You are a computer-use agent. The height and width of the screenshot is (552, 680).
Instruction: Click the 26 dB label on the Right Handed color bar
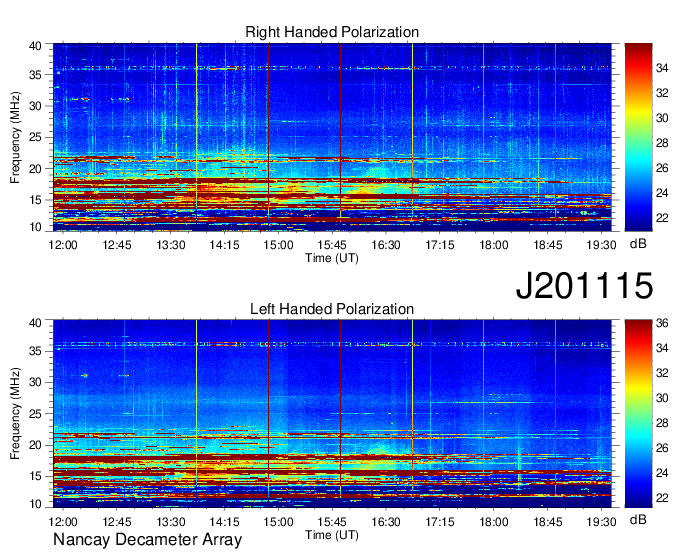coord(662,168)
